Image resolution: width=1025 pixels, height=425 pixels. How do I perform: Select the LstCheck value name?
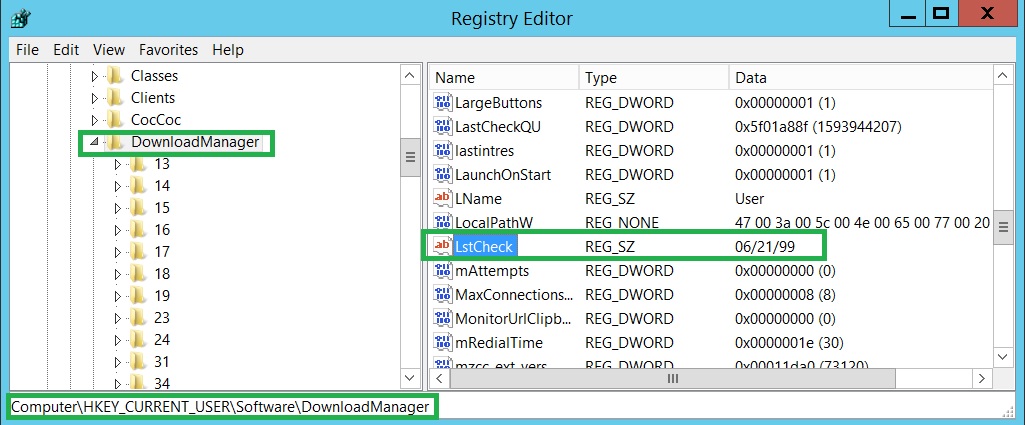pyautogui.click(x=484, y=246)
